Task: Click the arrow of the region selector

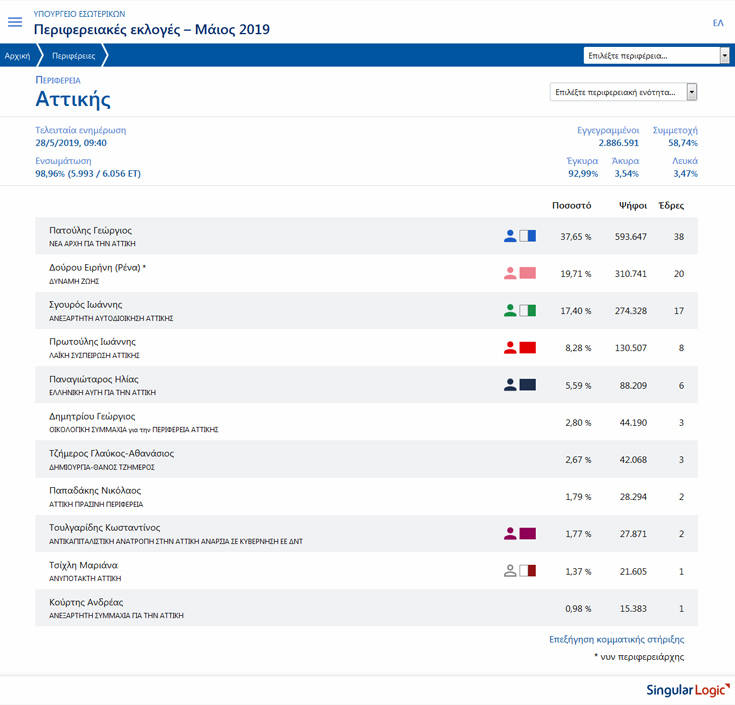Action: click(724, 55)
